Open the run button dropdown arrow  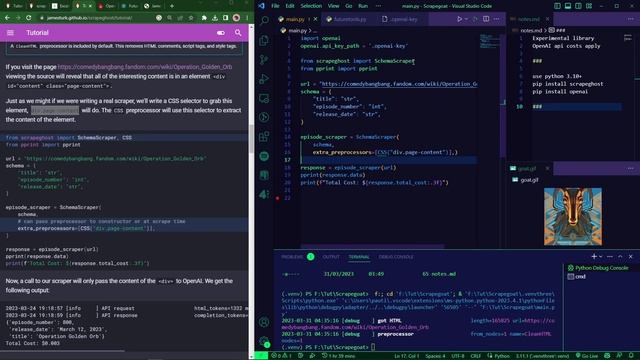[x=466, y=19]
